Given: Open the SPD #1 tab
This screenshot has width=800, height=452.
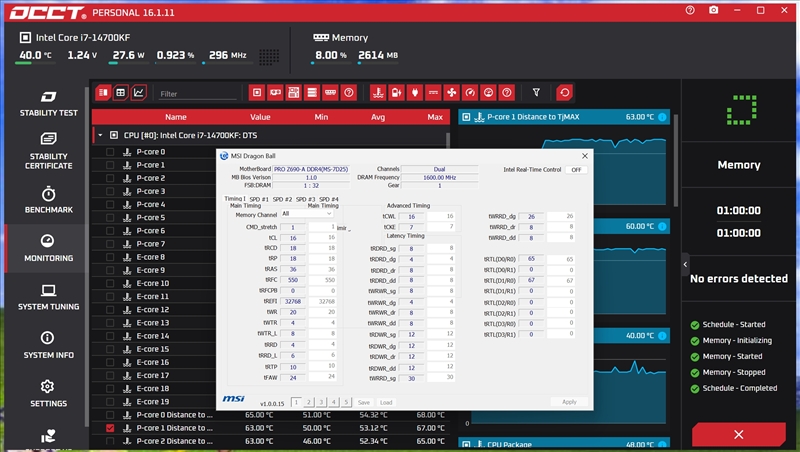Looking at the screenshot, I should [259, 199].
